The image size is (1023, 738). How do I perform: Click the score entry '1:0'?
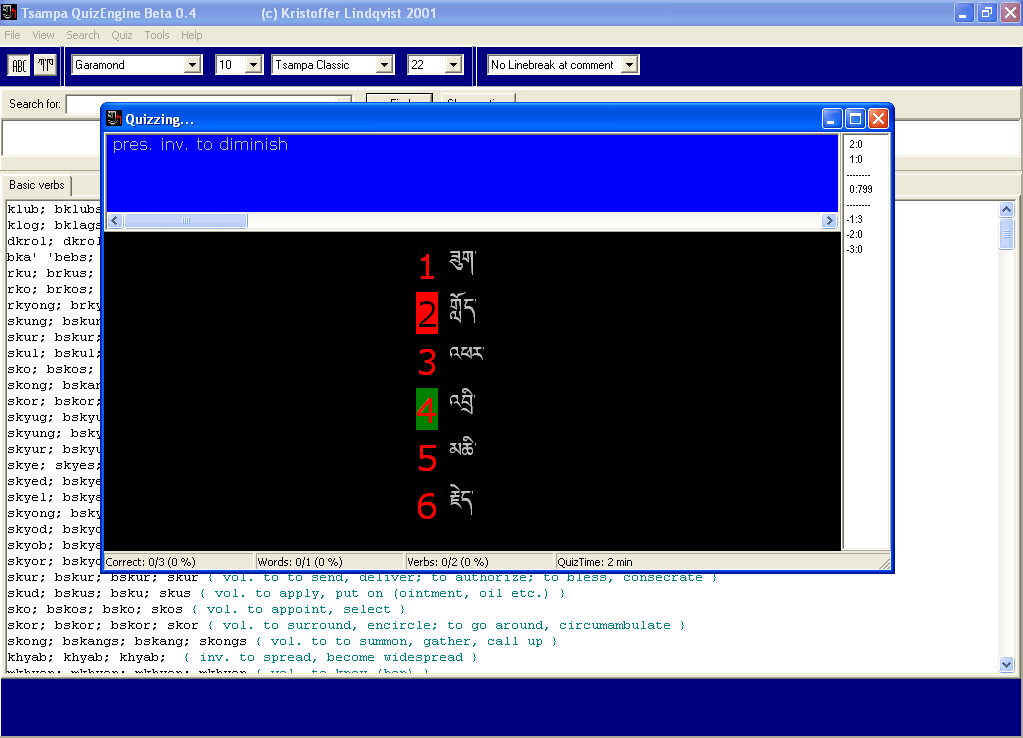[x=855, y=159]
